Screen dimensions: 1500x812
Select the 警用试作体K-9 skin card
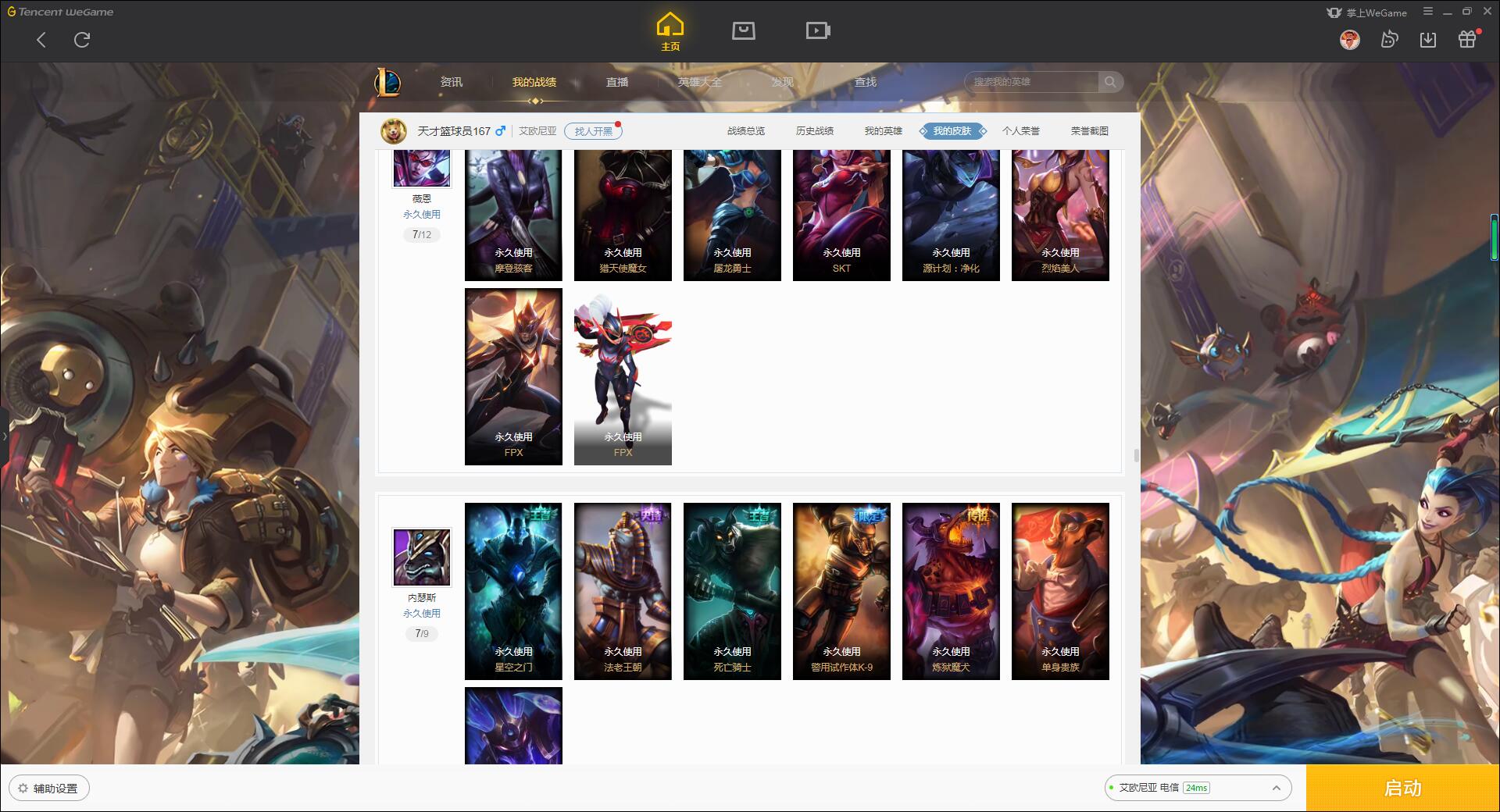841,591
